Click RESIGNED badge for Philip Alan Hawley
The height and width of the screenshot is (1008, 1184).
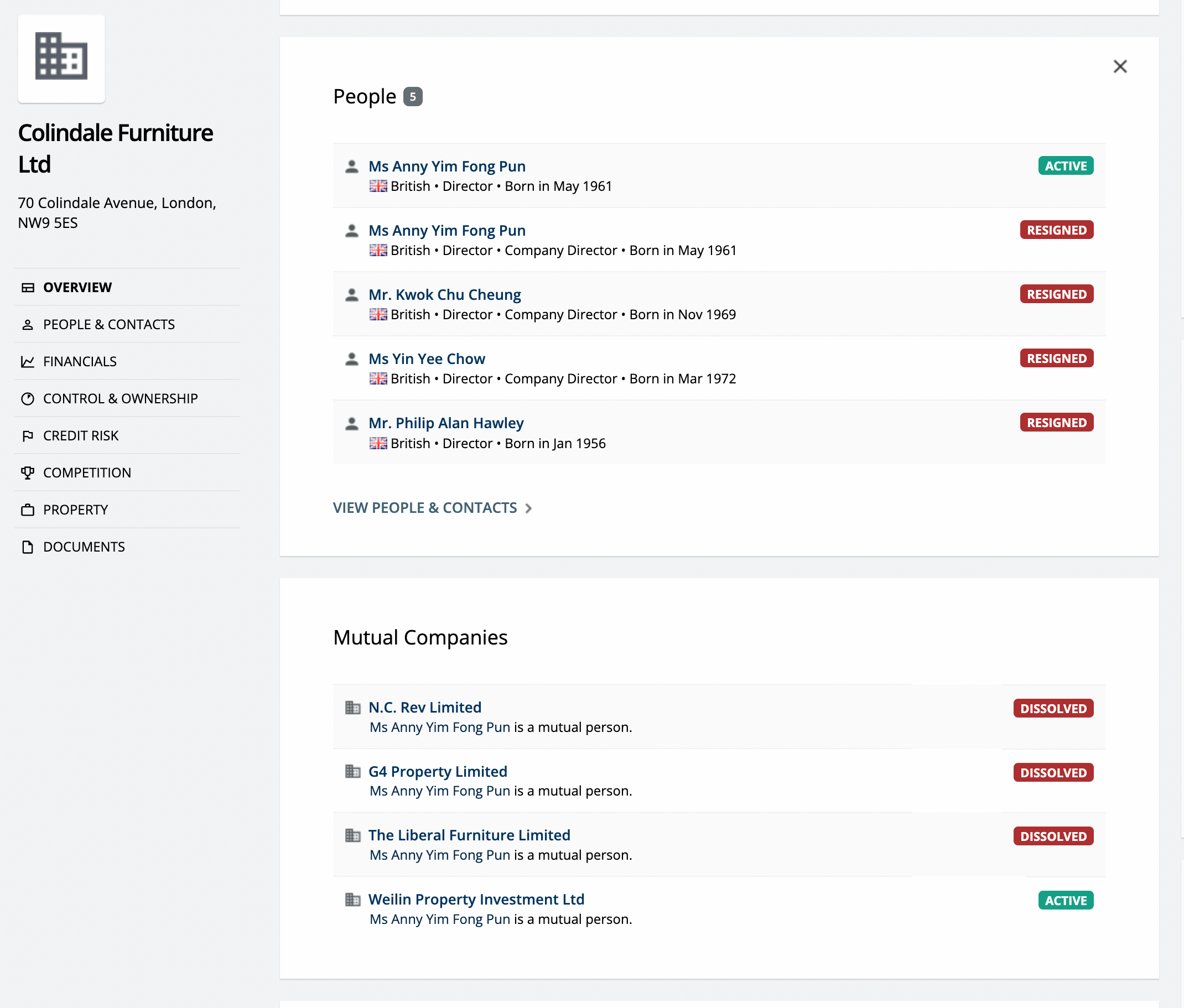pos(1057,423)
